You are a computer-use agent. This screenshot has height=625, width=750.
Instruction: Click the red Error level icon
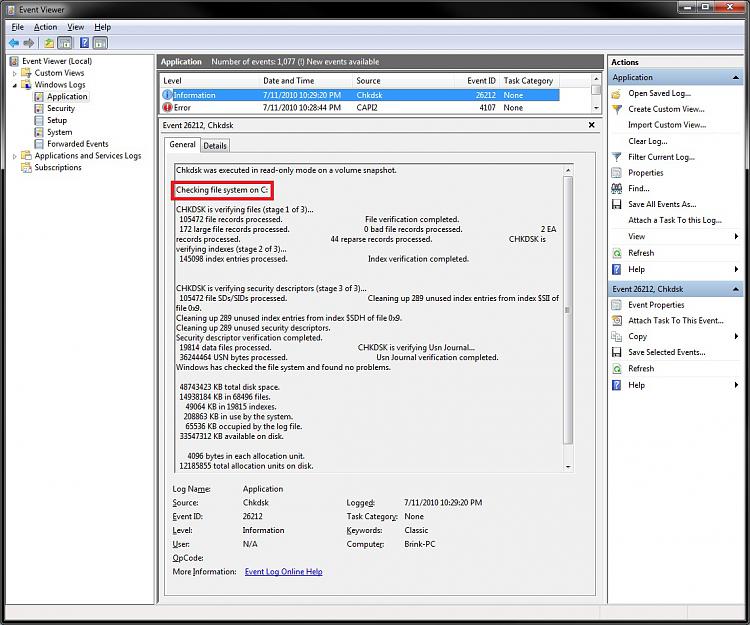click(167, 108)
